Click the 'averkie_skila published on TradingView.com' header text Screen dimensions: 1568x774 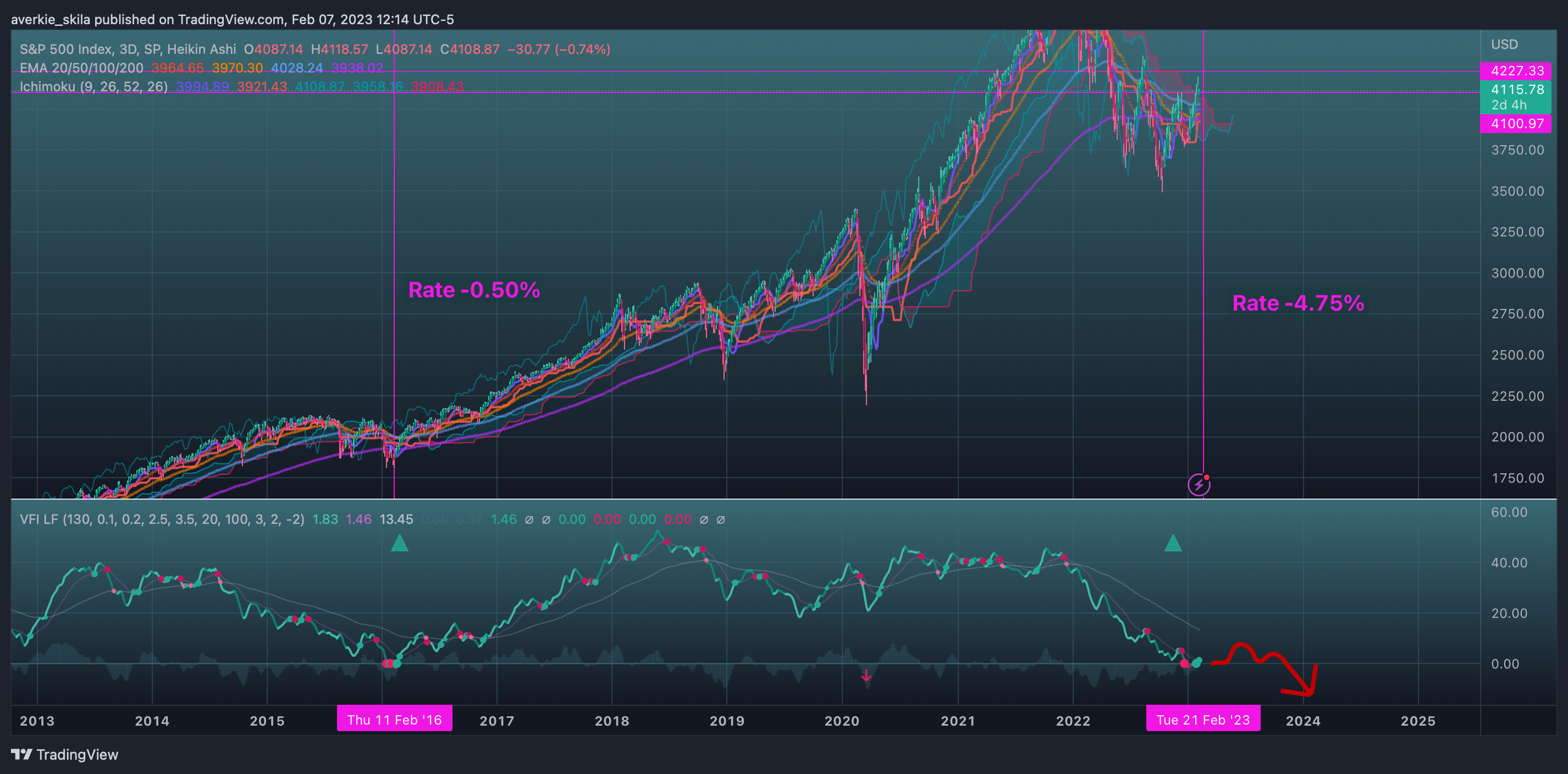[148, 19]
